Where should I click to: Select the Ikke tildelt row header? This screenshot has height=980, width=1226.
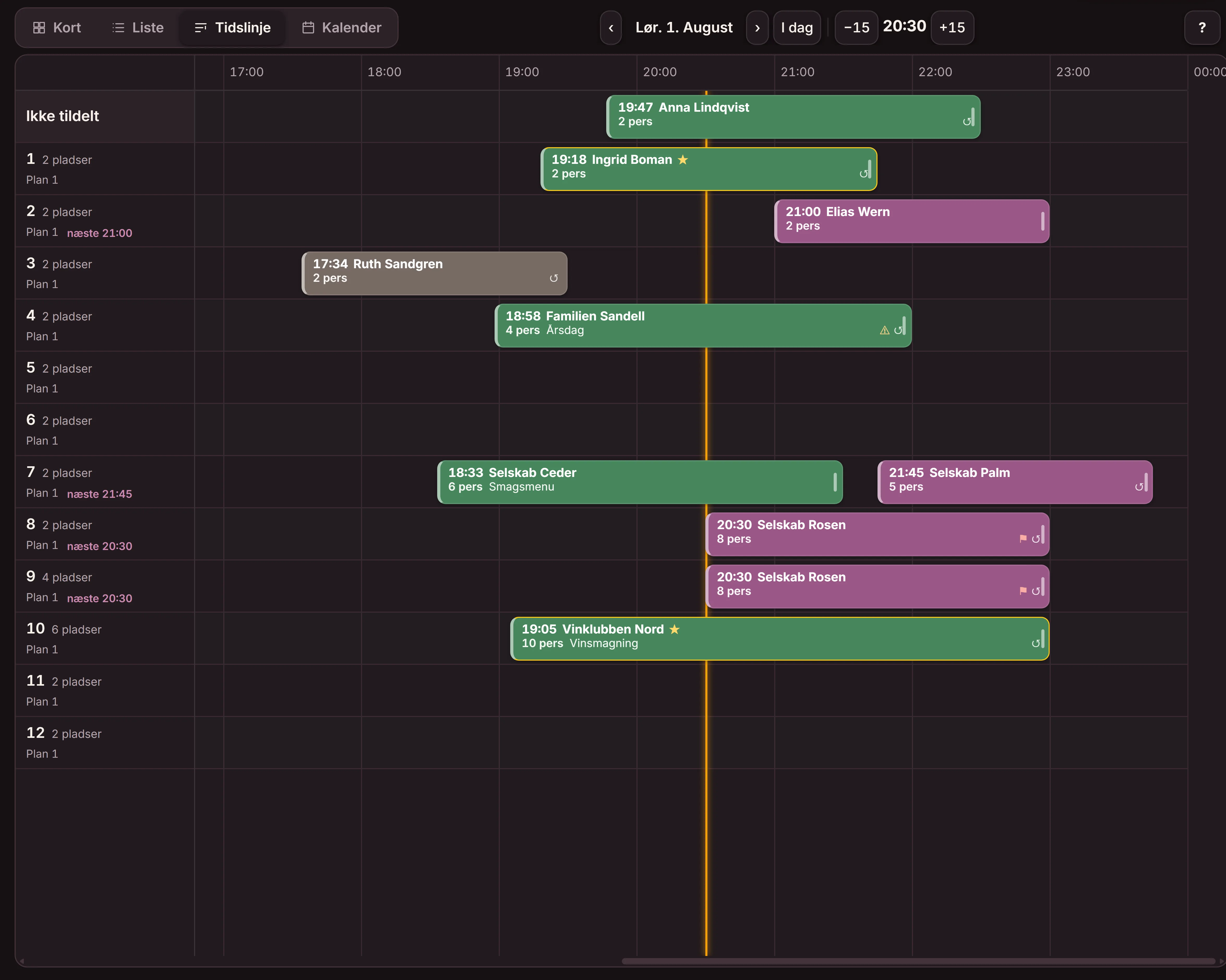click(x=105, y=116)
